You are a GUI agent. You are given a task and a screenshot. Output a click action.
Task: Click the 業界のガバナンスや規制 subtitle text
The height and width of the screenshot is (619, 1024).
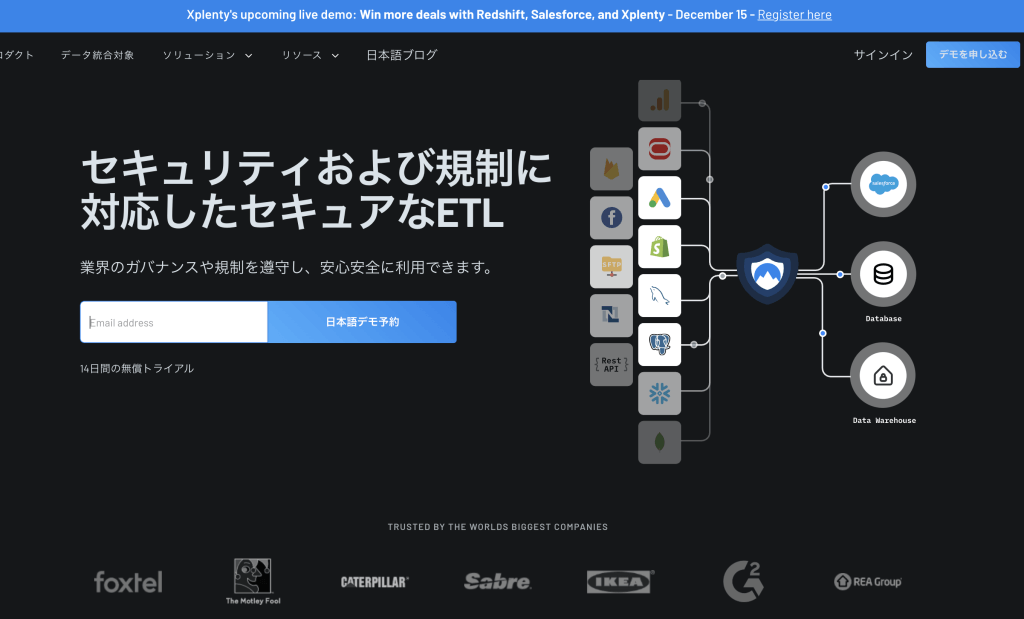[x=288, y=267]
